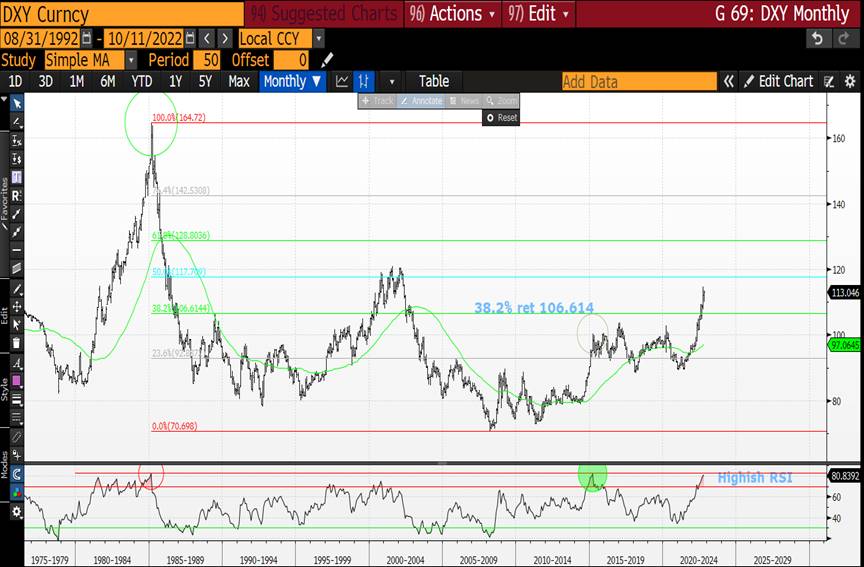
Task: Select the 1Y range tab
Action: tap(175, 82)
